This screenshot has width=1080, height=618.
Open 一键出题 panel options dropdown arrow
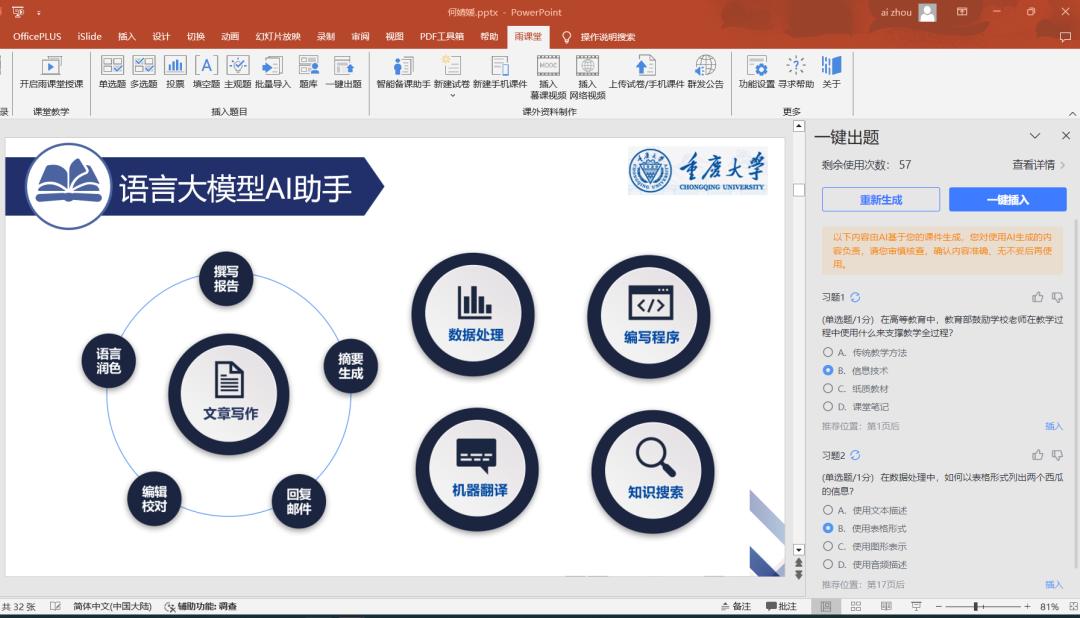(x=1035, y=136)
